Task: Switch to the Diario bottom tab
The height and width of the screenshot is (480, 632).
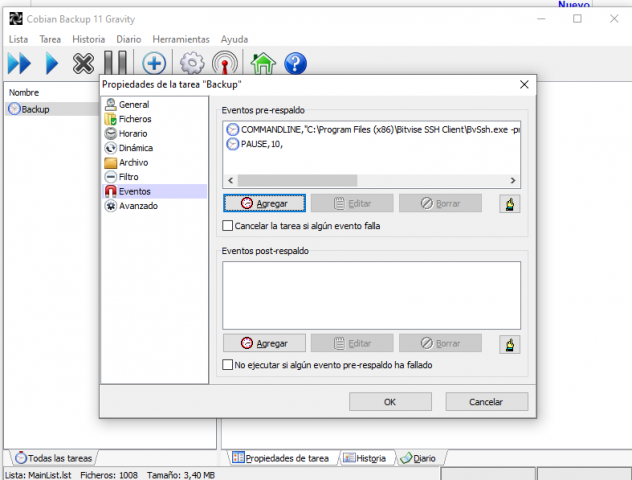Action: 418,458
